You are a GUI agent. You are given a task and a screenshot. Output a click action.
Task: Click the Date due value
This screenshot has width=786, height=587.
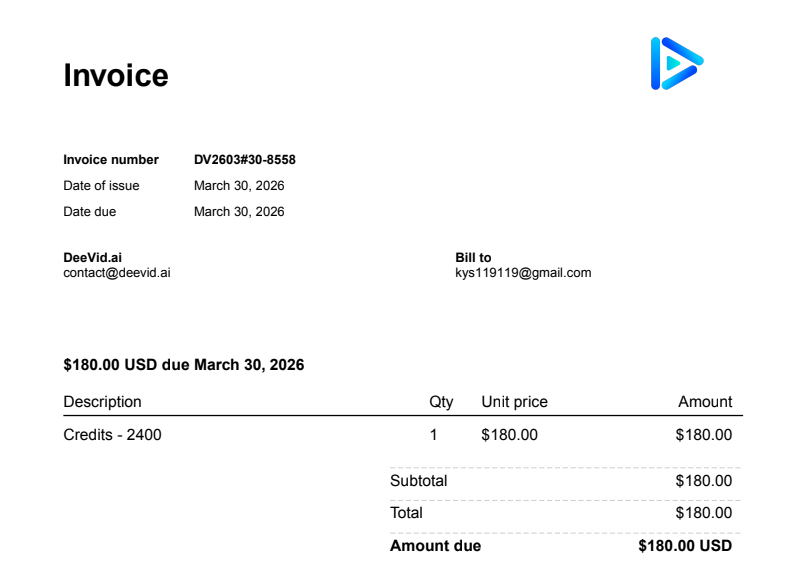pos(239,212)
